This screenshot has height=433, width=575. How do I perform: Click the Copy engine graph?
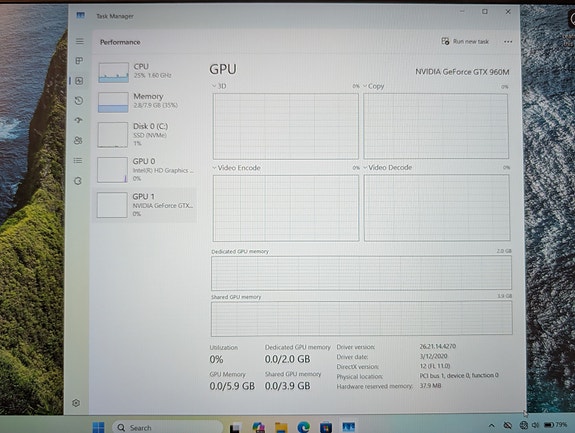click(x=436, y=126)
